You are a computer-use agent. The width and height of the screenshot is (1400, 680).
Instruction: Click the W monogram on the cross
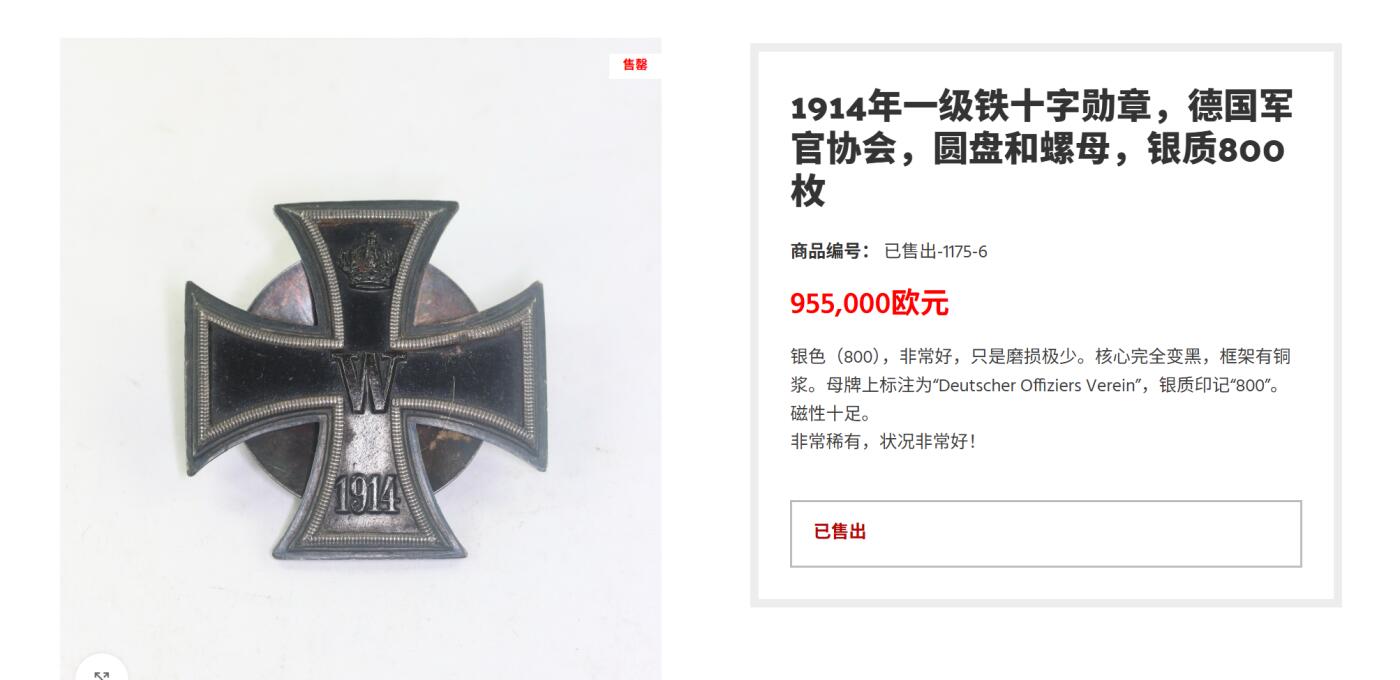[x=369, y=386]
